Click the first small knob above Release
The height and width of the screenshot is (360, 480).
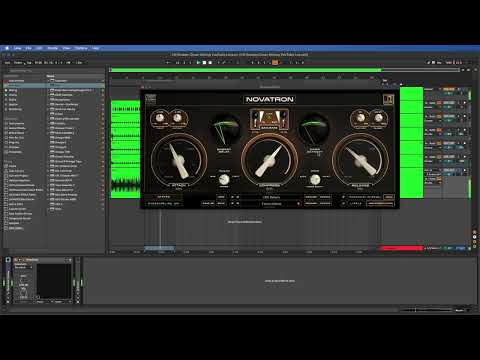[x=361, y=118]
